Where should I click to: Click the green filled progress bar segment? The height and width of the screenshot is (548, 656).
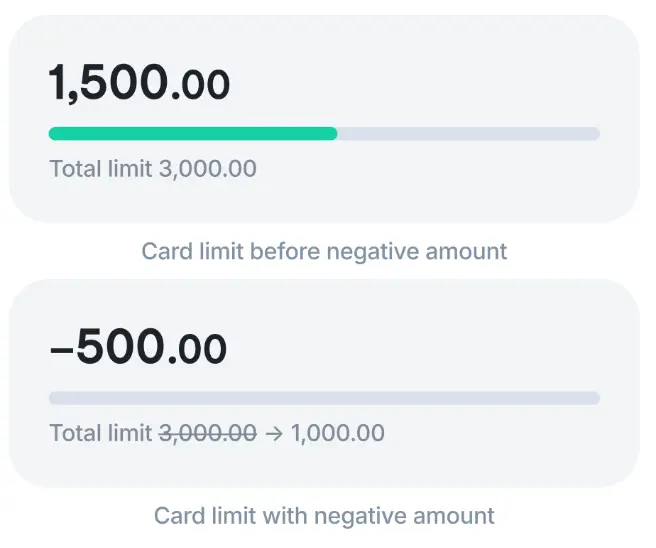(192, 134)
